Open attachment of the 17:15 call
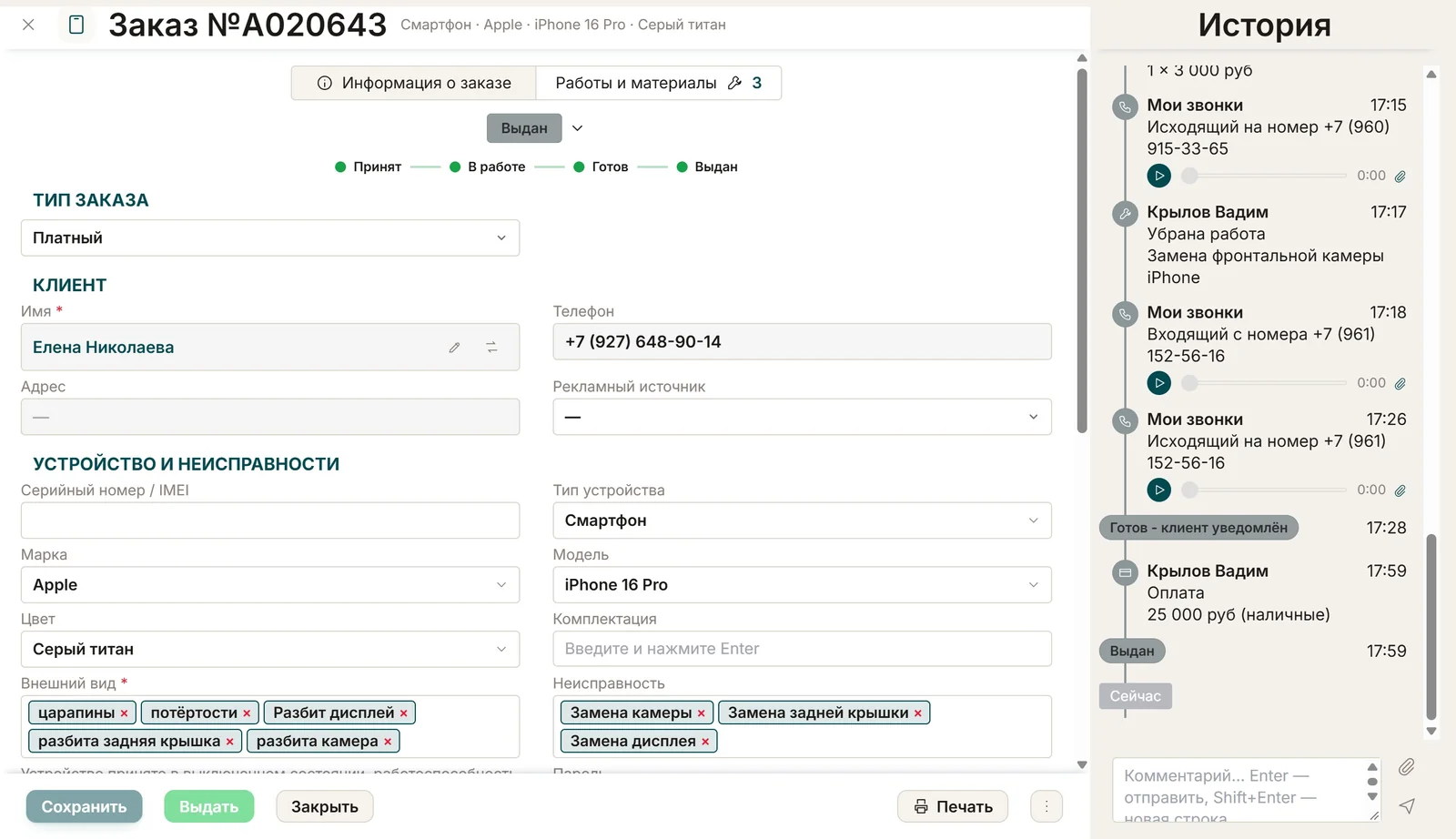Screen dimensions: 1456x839 [x=1400, y=177]
